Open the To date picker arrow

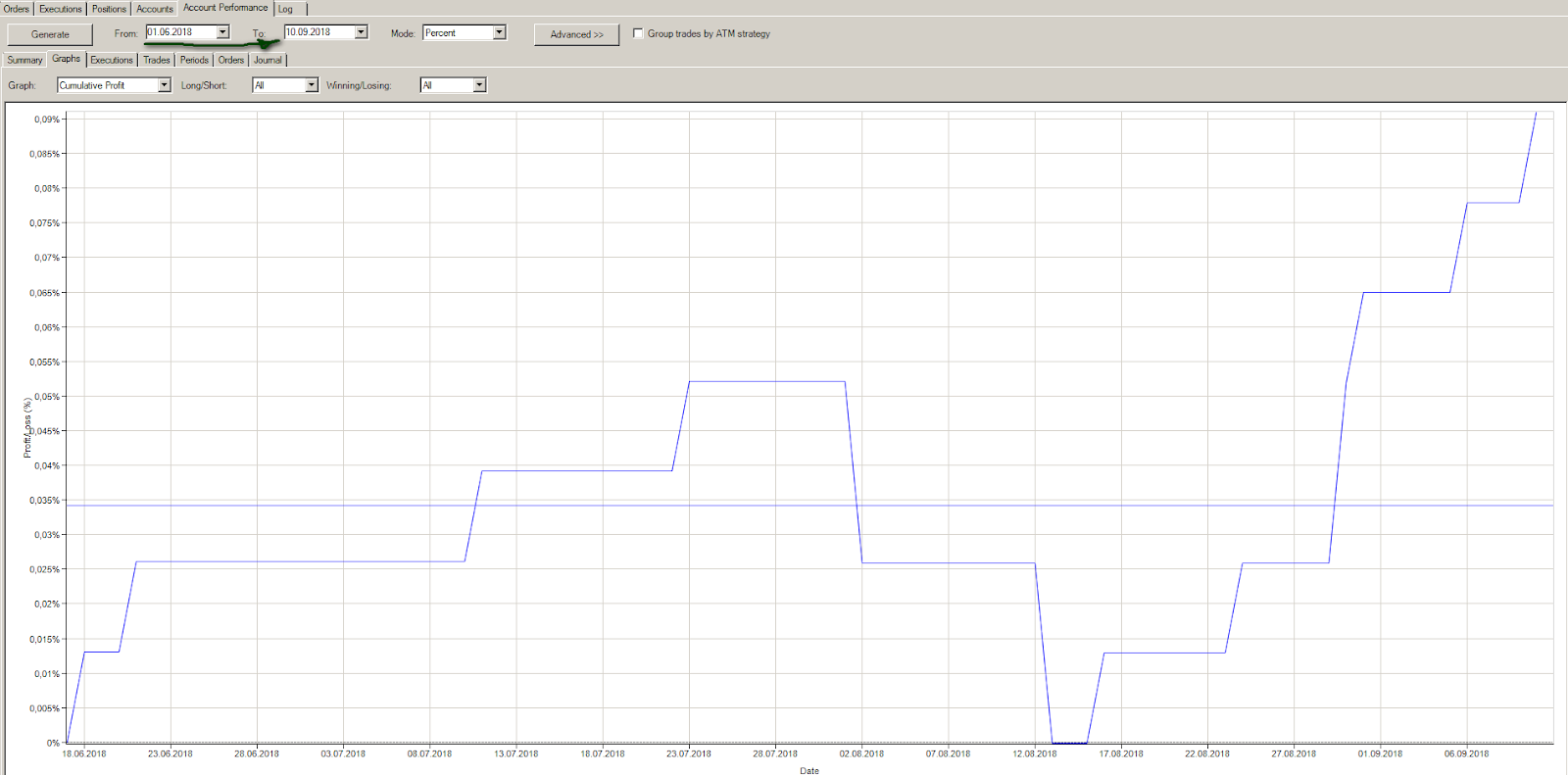pyautogui.click(x=361, y=32)
